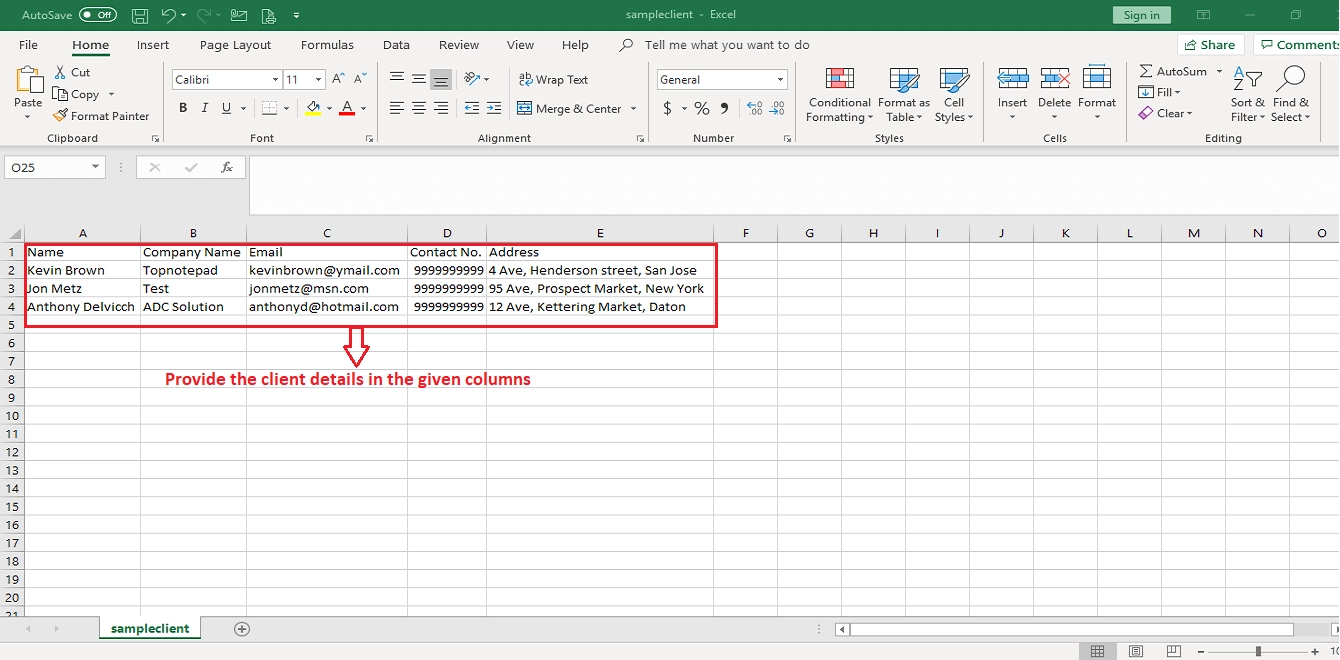Viewport: 1340px width, 660px height.
Task: Apply the Percent Style format
Action: [701, 108]
